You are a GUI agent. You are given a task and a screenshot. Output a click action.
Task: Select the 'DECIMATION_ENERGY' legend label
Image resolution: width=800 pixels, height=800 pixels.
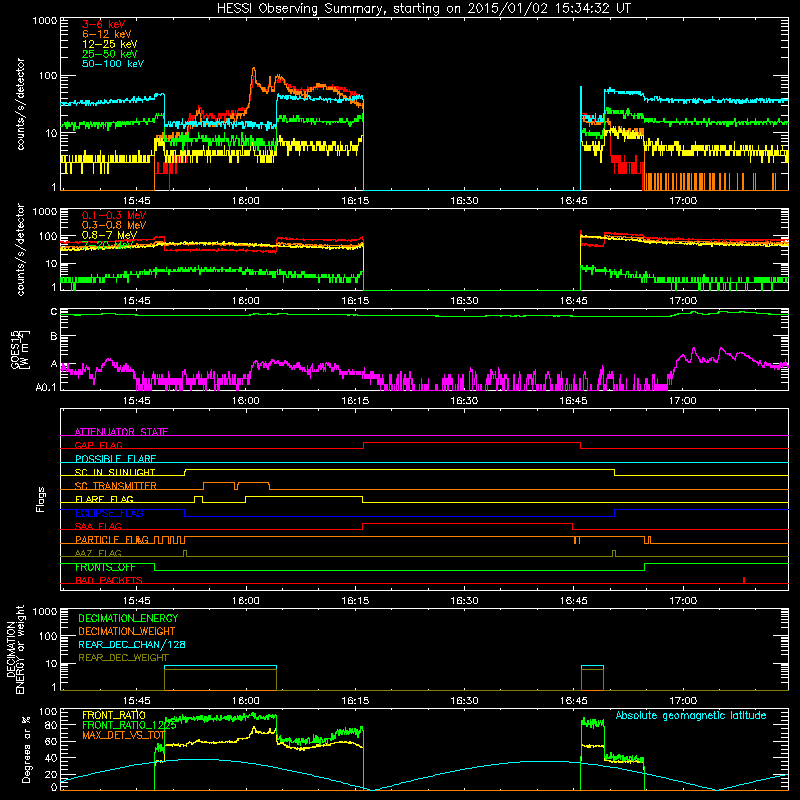tap(128, 618)
